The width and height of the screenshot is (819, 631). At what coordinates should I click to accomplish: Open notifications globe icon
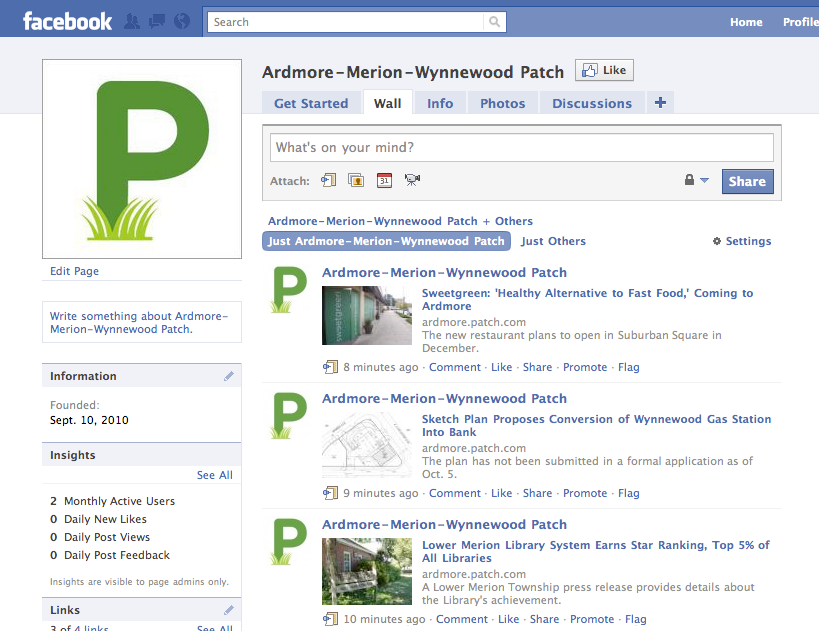(182, 21)
